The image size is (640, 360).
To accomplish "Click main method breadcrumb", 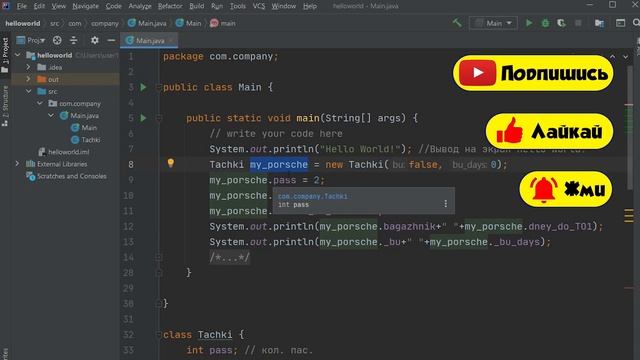I will coord(223,23).
